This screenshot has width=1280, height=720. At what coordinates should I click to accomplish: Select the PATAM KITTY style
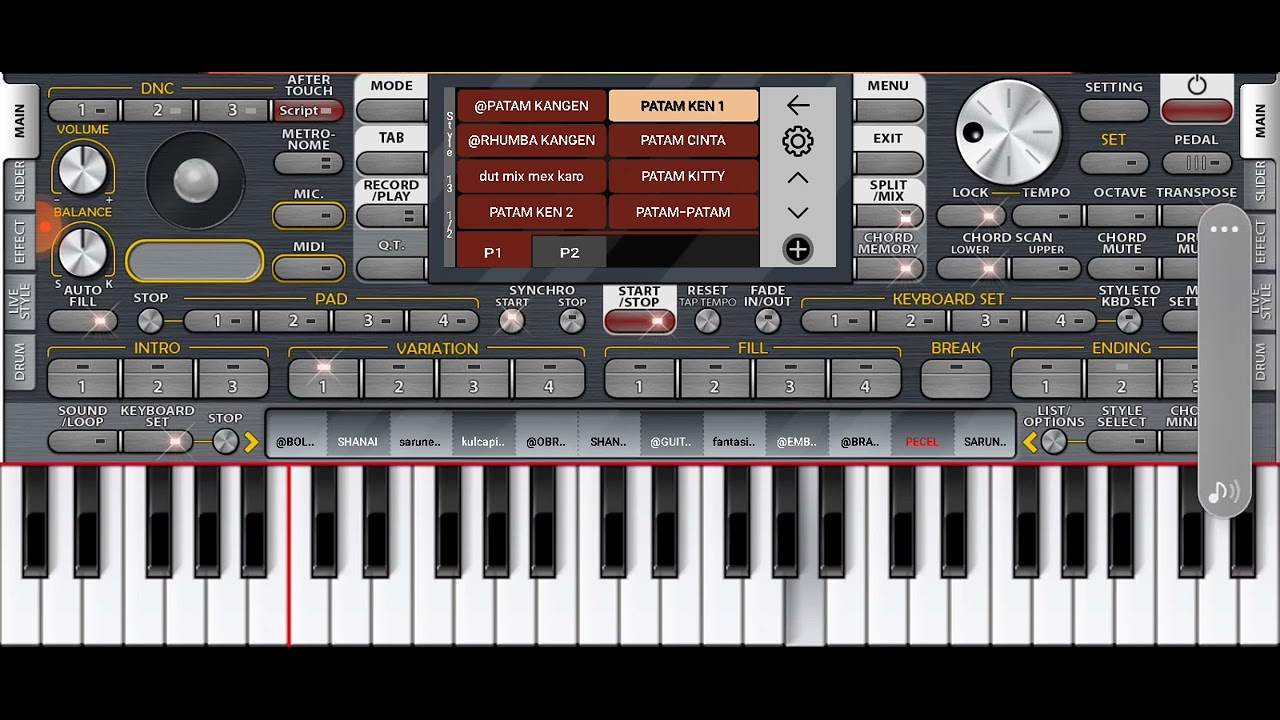click(x=683, y=177)
